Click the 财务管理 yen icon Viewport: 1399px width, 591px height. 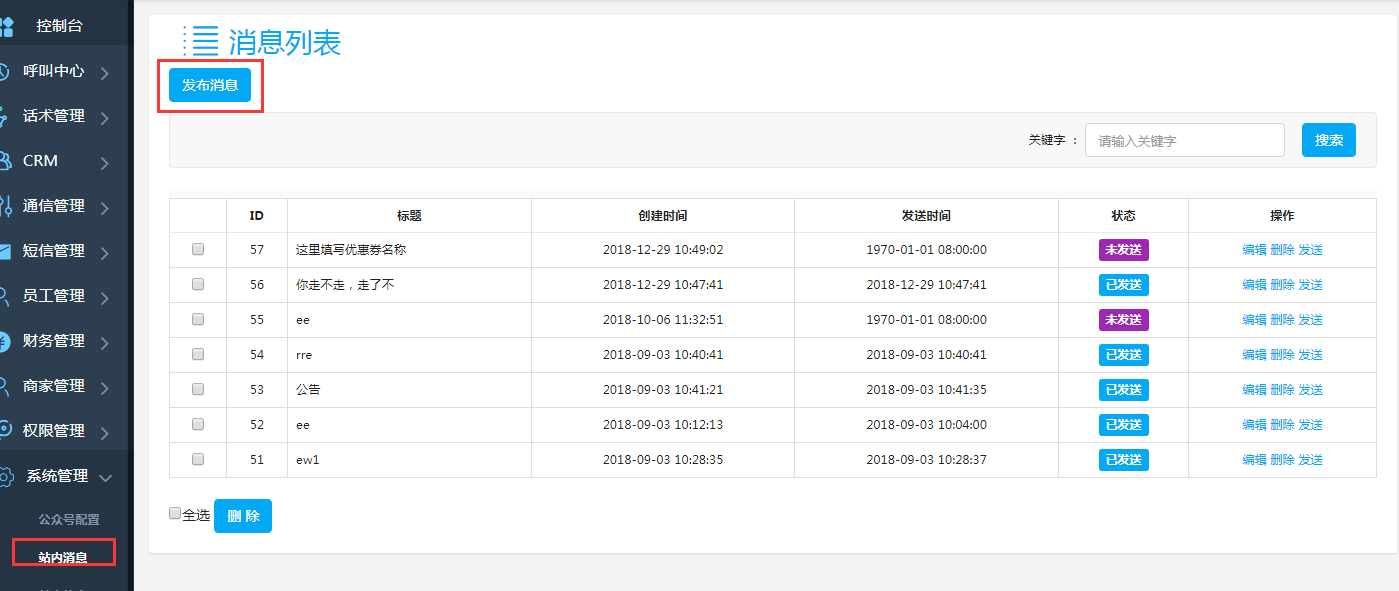pyautogui.click(x=5, y=341)
